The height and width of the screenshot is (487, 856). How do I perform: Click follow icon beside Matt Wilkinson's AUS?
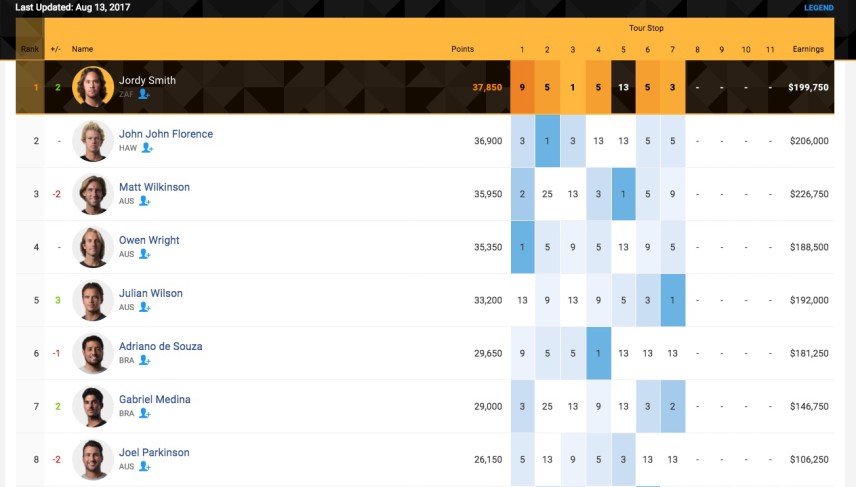click(144, 200)
